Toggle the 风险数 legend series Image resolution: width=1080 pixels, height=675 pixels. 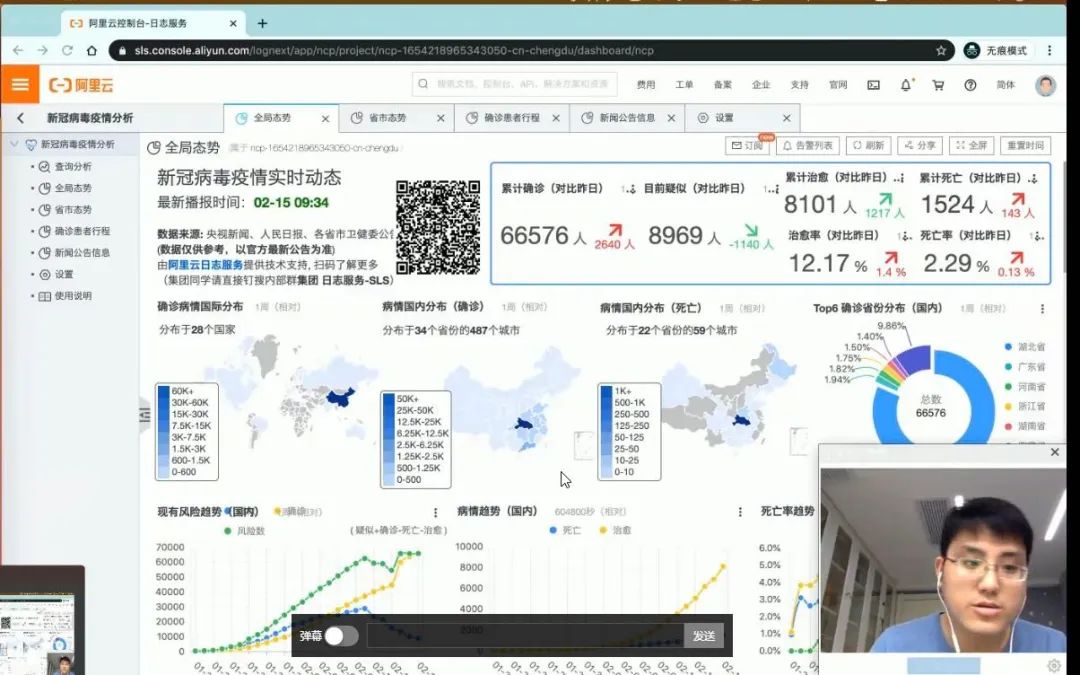(245, 531)
